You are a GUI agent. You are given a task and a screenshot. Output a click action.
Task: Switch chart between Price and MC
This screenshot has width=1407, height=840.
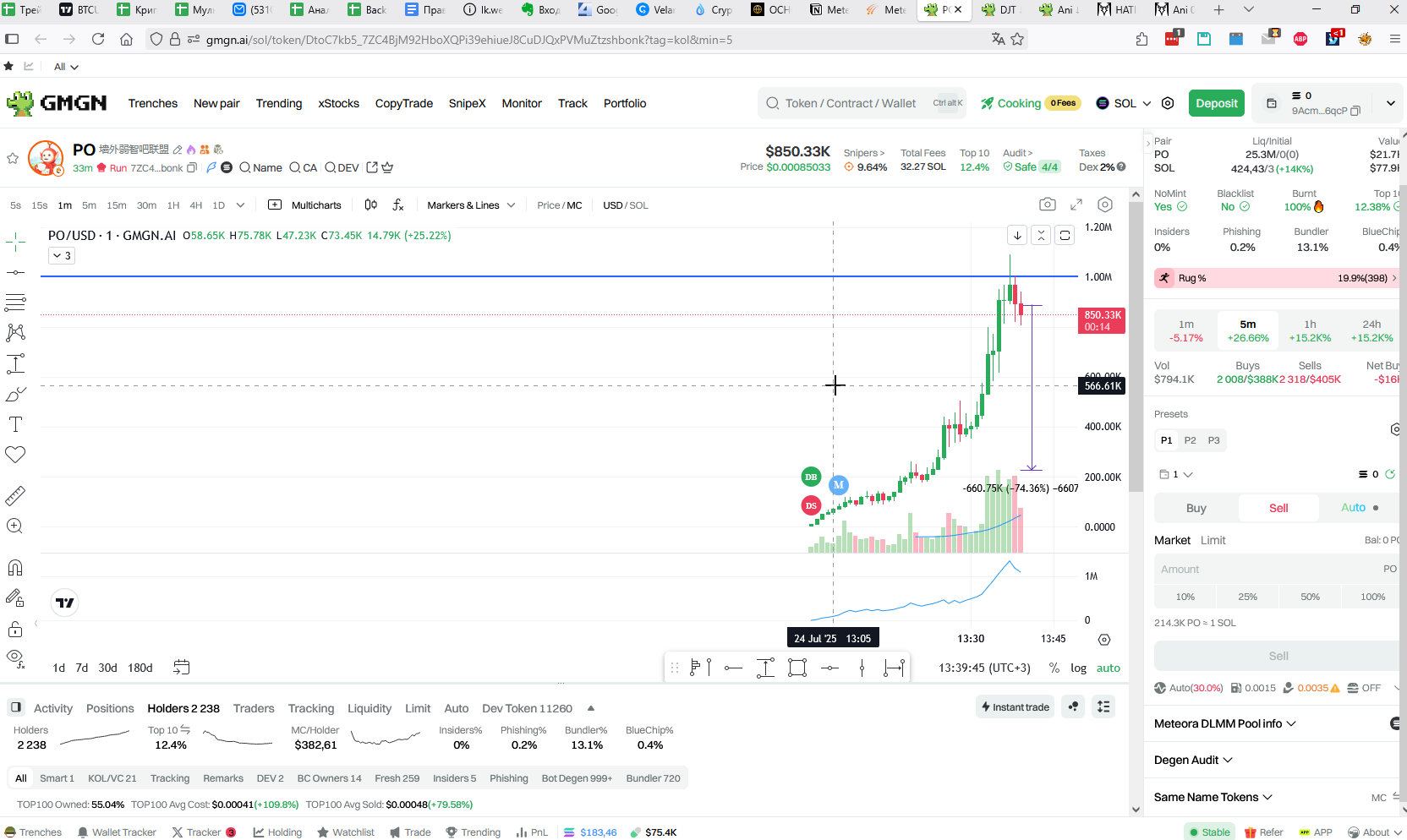(x=559, y=205)
